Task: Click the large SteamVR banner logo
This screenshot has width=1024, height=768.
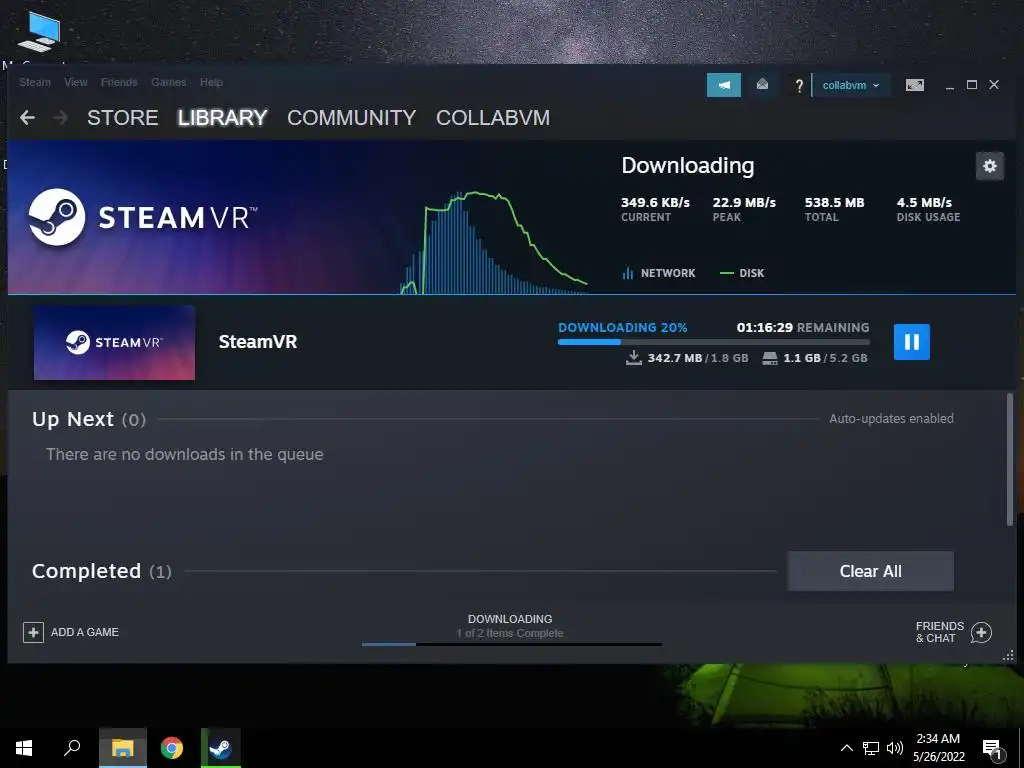Action: pos(142,217)
